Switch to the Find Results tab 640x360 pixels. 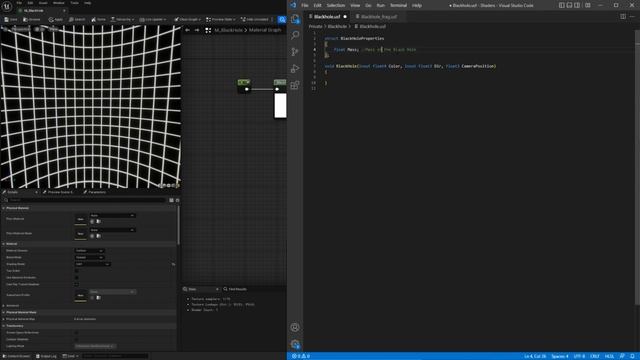[235, 289]
